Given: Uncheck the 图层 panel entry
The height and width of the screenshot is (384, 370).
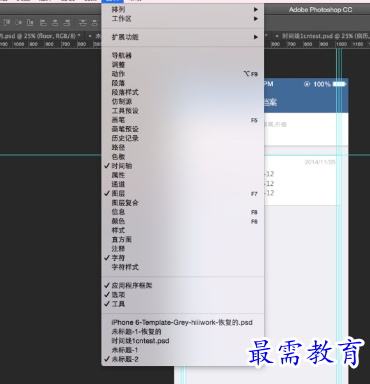Looking at the screenshot, I should click(x=183, y=193).
